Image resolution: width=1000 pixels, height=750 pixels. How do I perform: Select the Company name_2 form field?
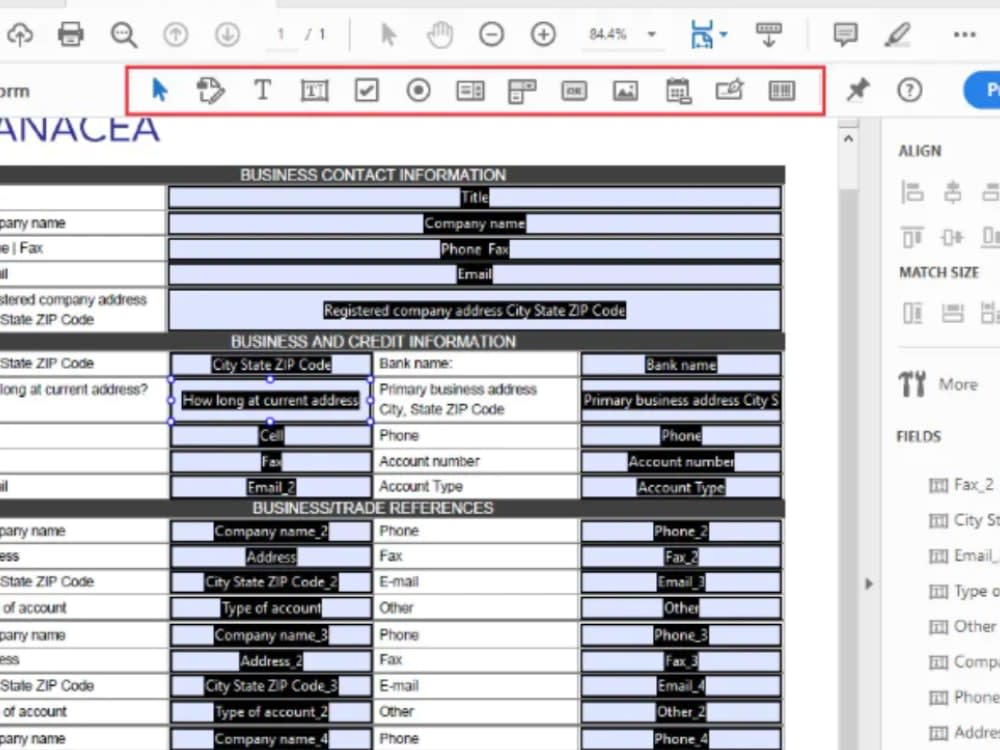pos(271,531)
